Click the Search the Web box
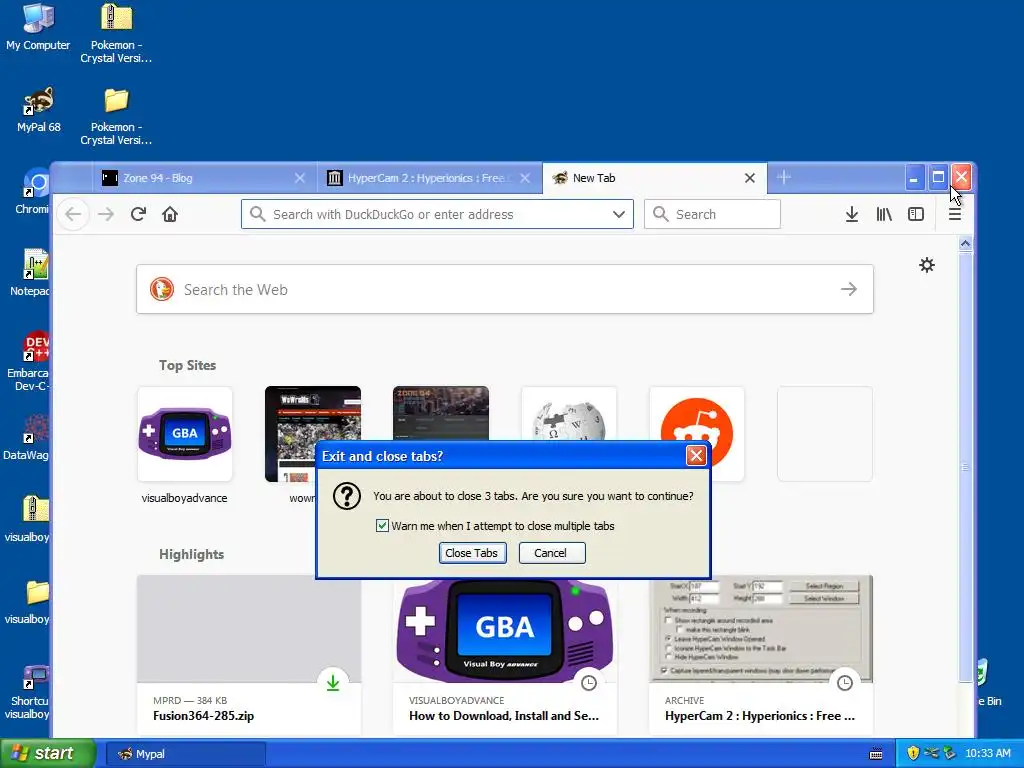Viewport: 1024px width, 768px height. point(505,289)
